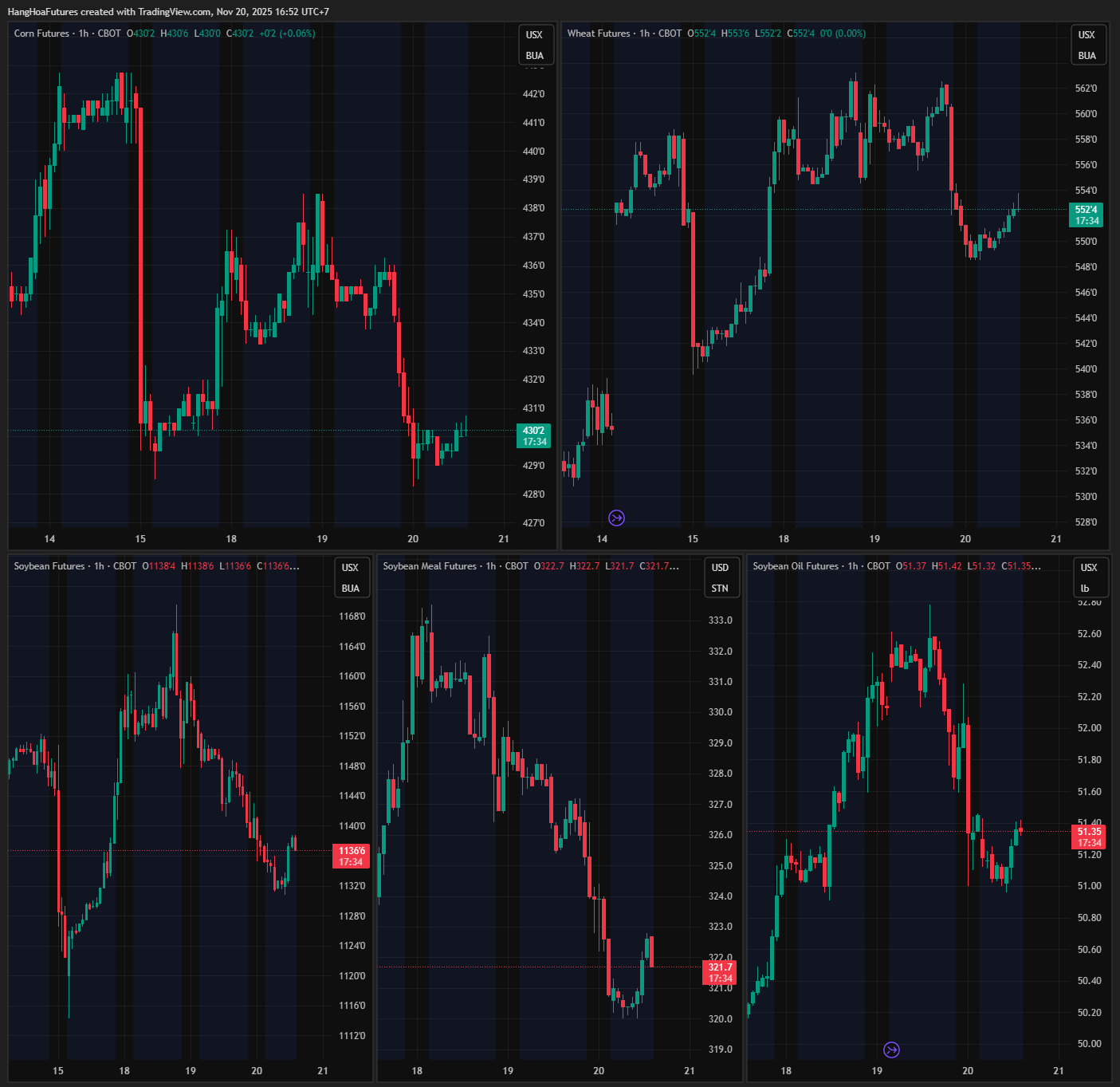The height and width of the screenshot is (1087, 1120).
Task: Click the Corn Futures chart title
Action: pos(41,33)
